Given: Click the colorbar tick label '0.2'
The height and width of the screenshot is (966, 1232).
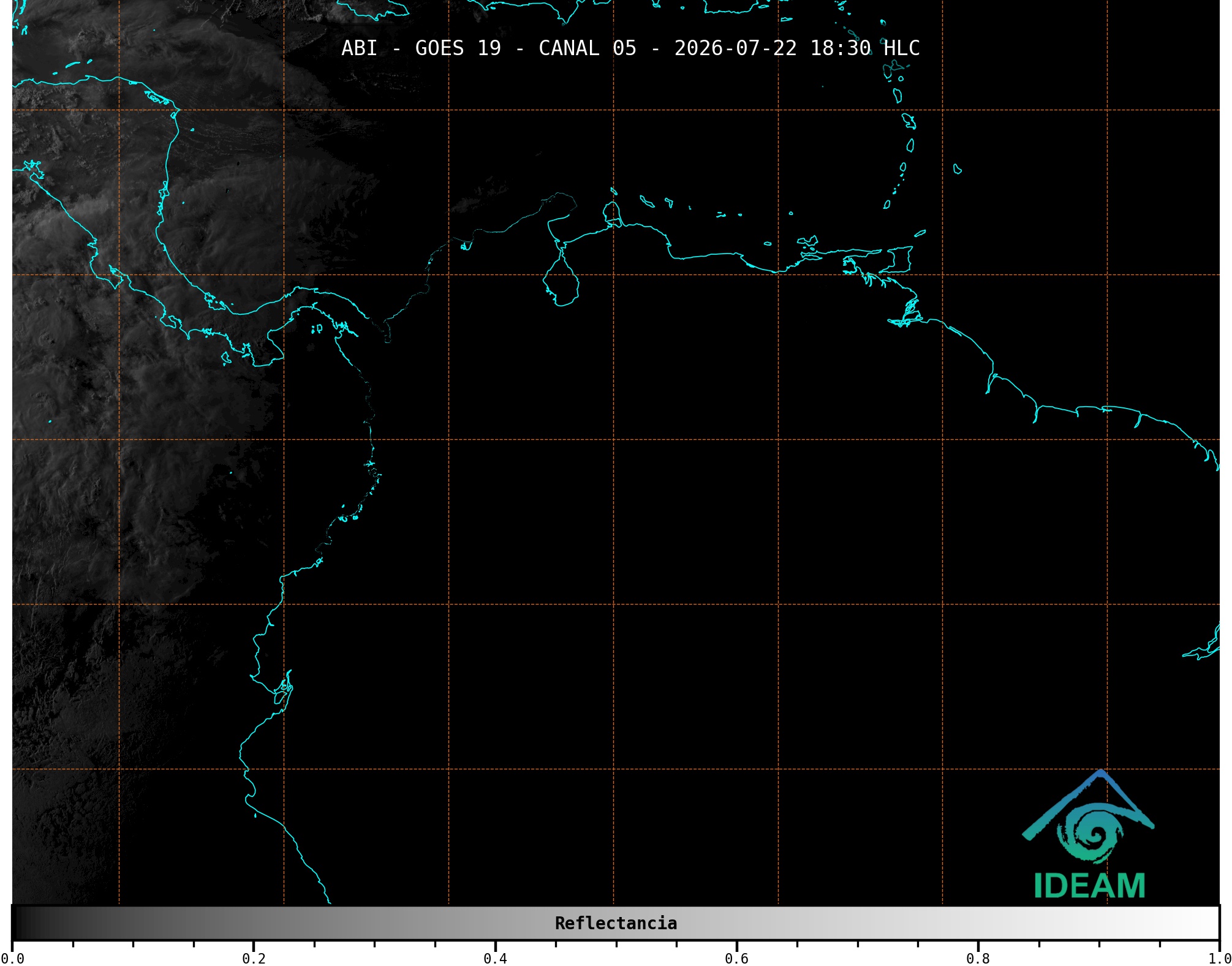Looking at the screenshot, I should (254, 959).
